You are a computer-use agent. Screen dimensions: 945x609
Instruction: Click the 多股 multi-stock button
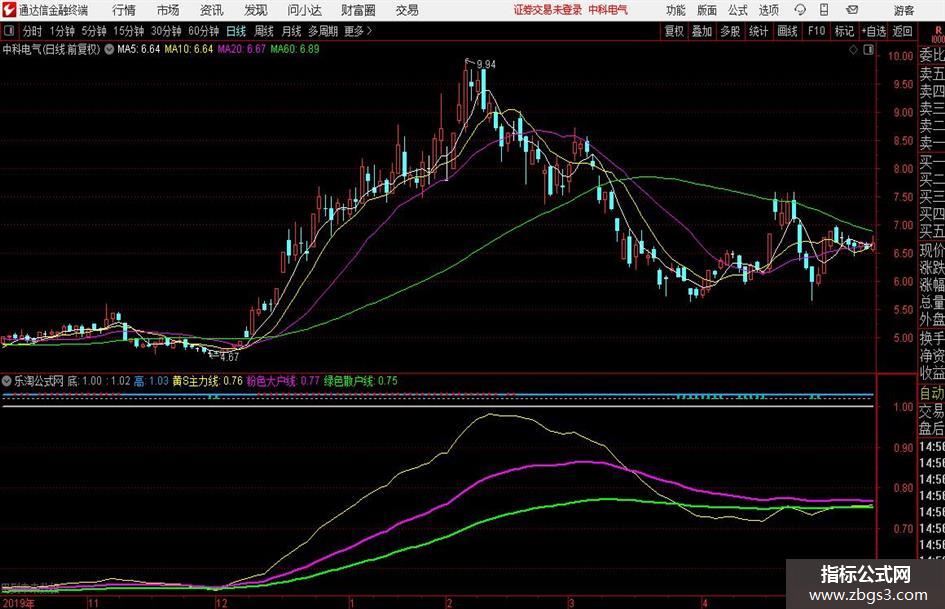coord(730,31)
